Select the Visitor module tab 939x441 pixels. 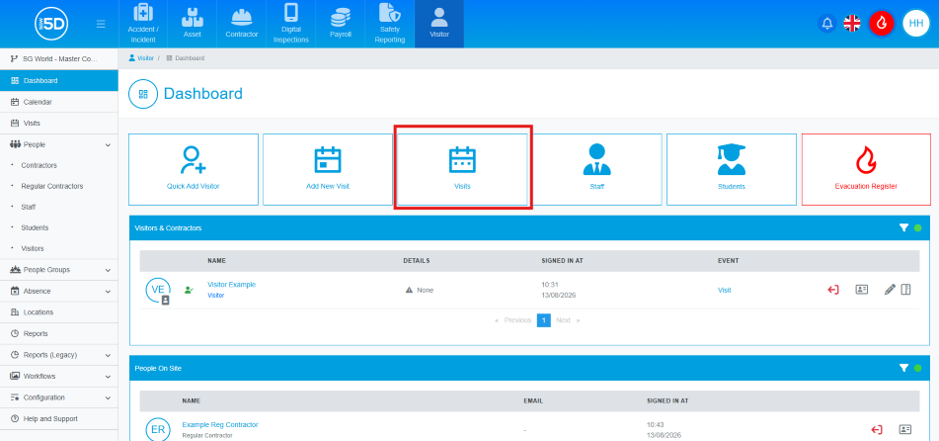click(439, 24)
